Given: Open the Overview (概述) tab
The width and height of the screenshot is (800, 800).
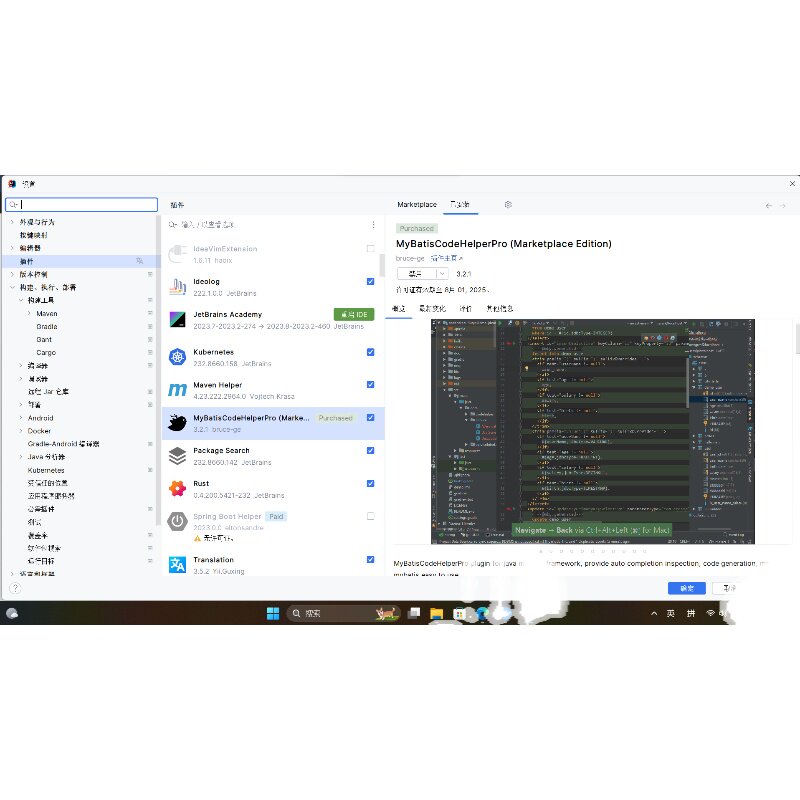Looking at the screenshot, I should (x=398, y=309).
